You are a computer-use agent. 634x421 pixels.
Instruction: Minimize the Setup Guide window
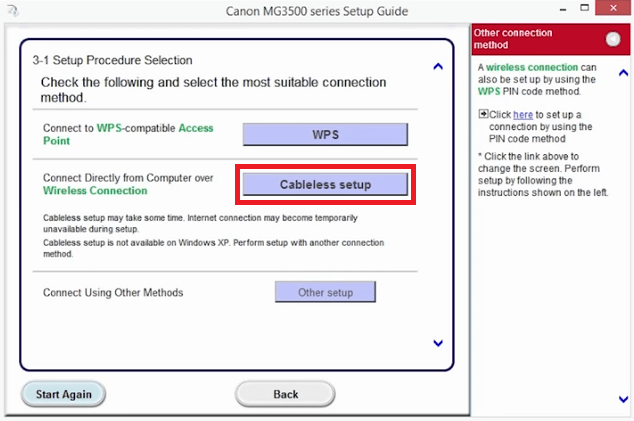coord(563,9)
